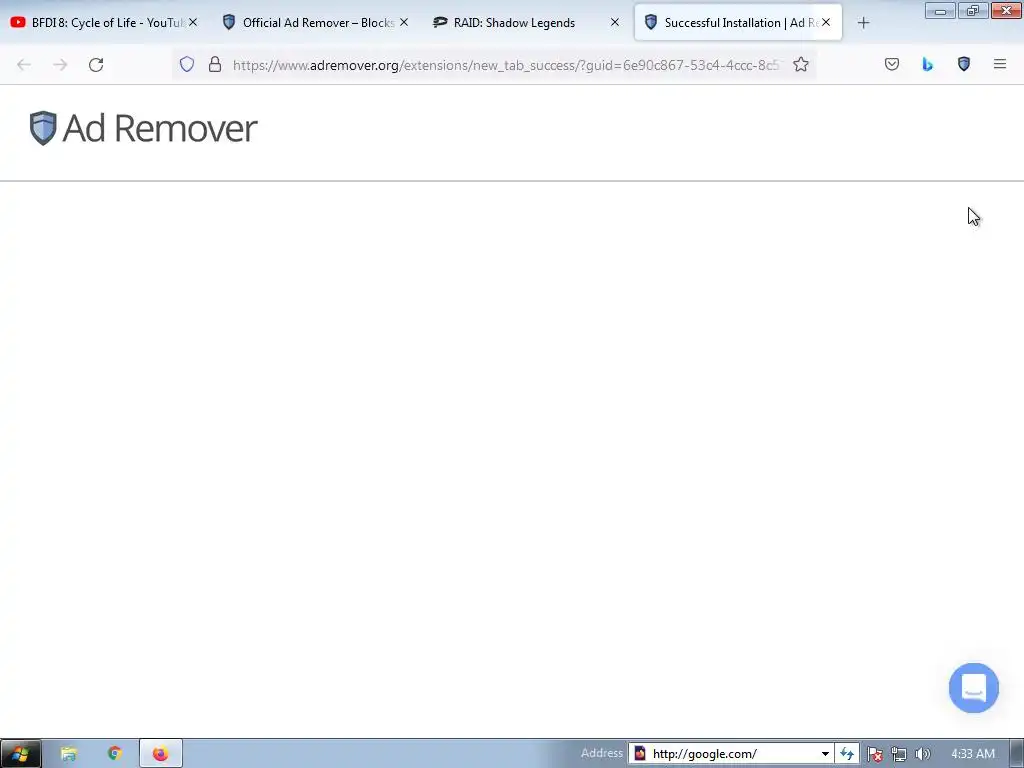Viewport: 1024px width, 768px height.
Task: Reload the current page
Action: pyautogui.click(x=96, y=65)
